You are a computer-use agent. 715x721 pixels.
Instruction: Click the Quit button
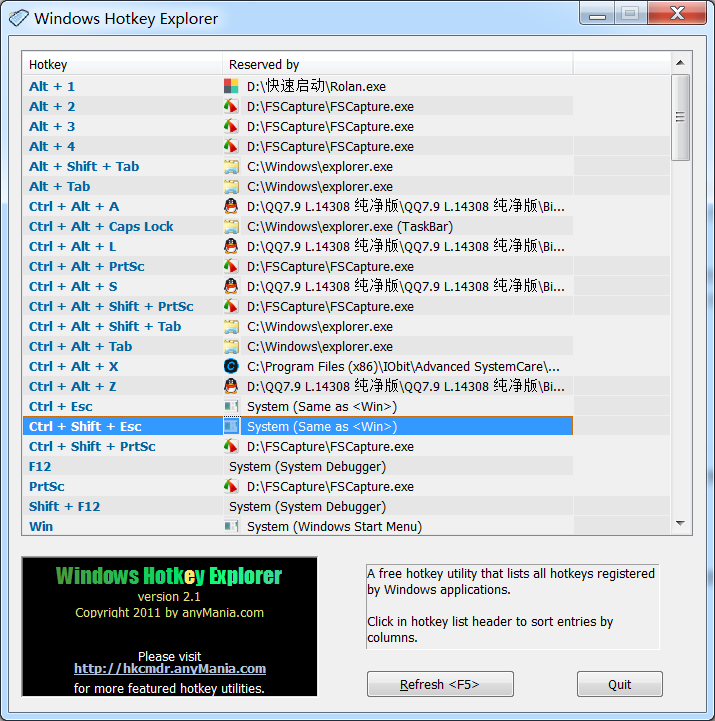tap(619, 684)
